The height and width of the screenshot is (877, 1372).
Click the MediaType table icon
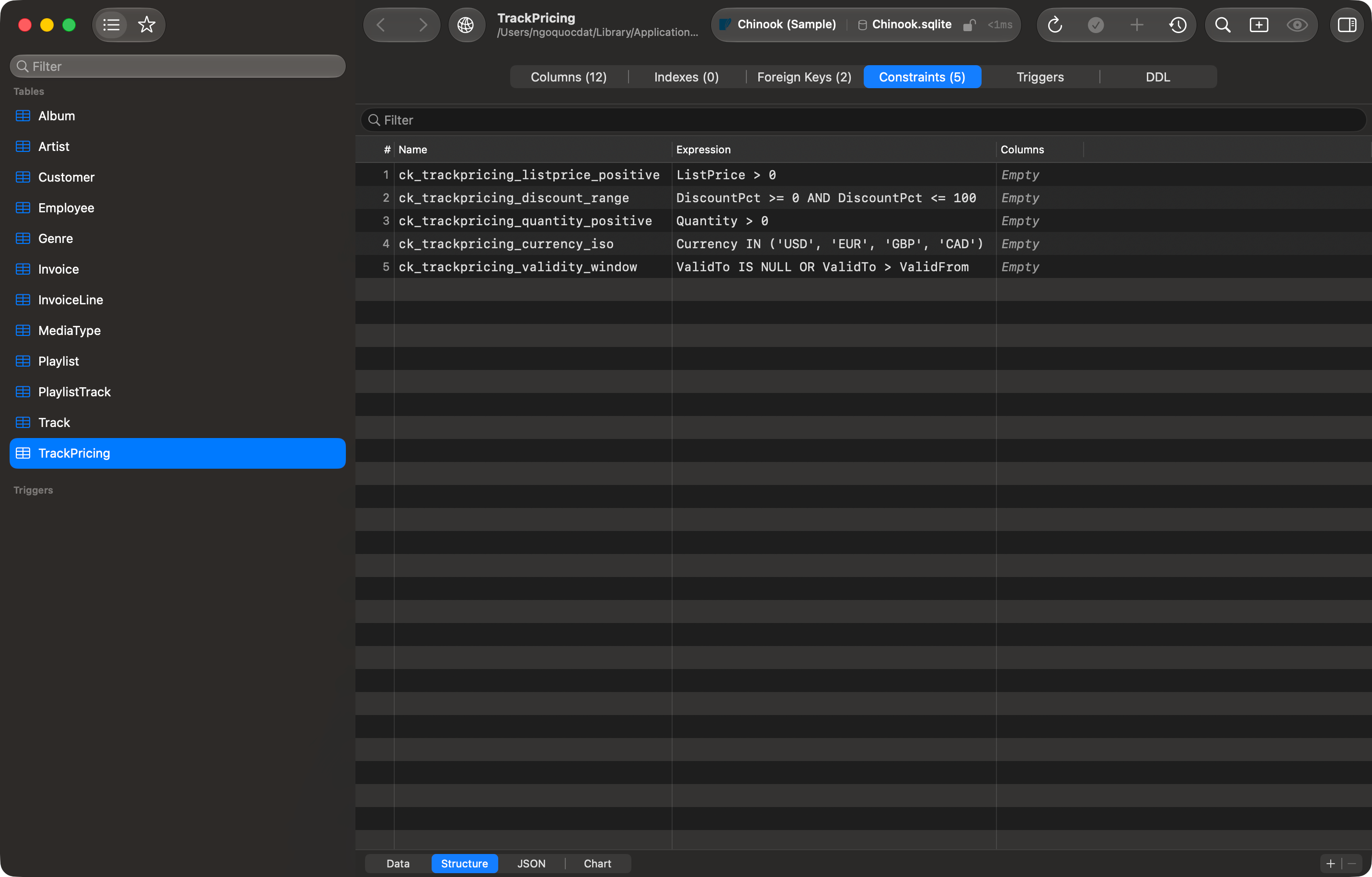(23, 331)
